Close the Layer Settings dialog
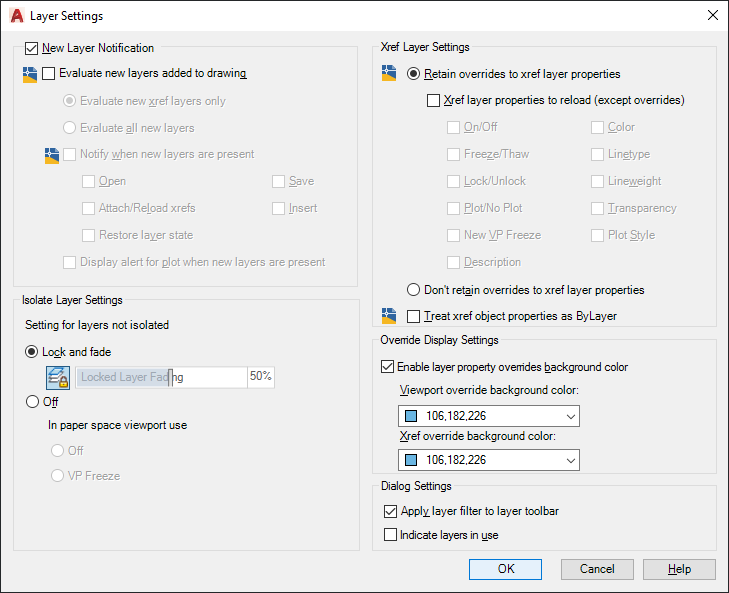Image resolution: width=729 pixels, height=593 pixels. tap(712, 15)
